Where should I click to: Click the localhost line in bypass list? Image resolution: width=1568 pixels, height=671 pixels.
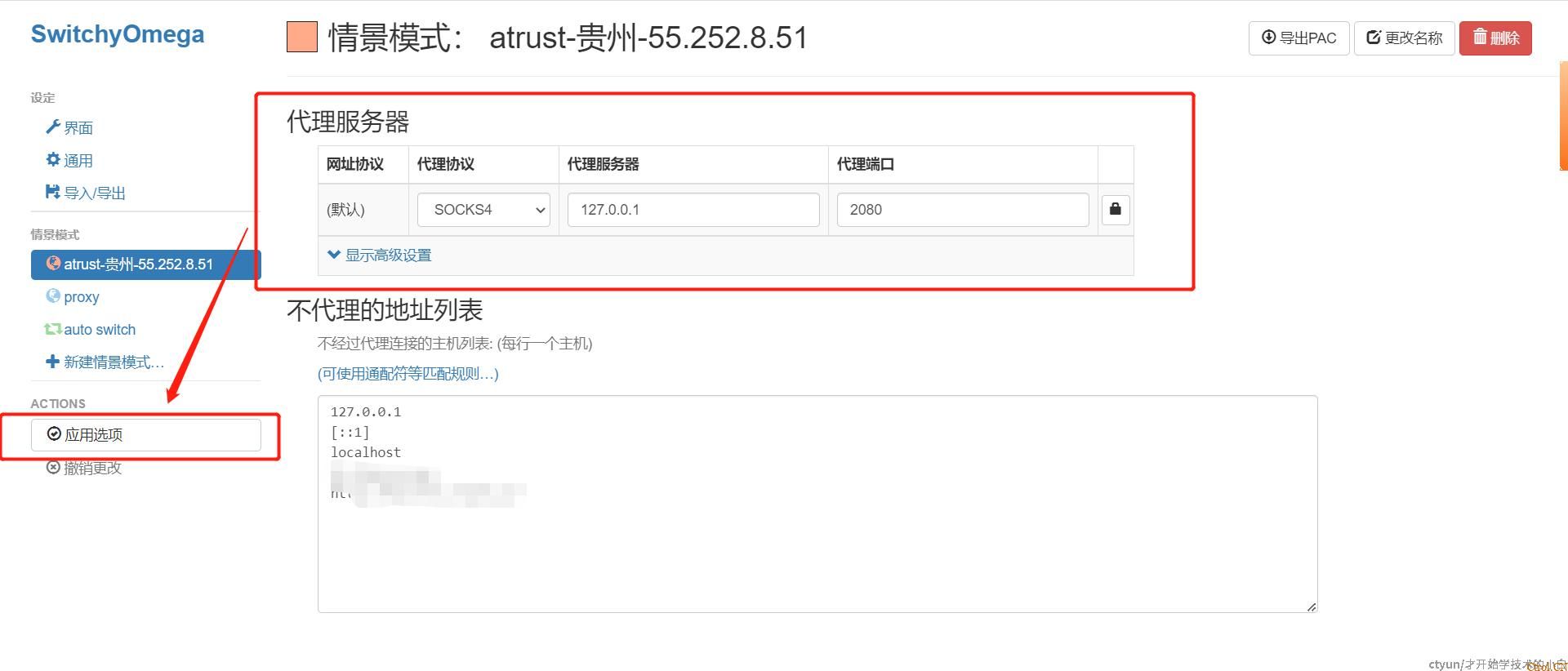(x=366, y=452)
